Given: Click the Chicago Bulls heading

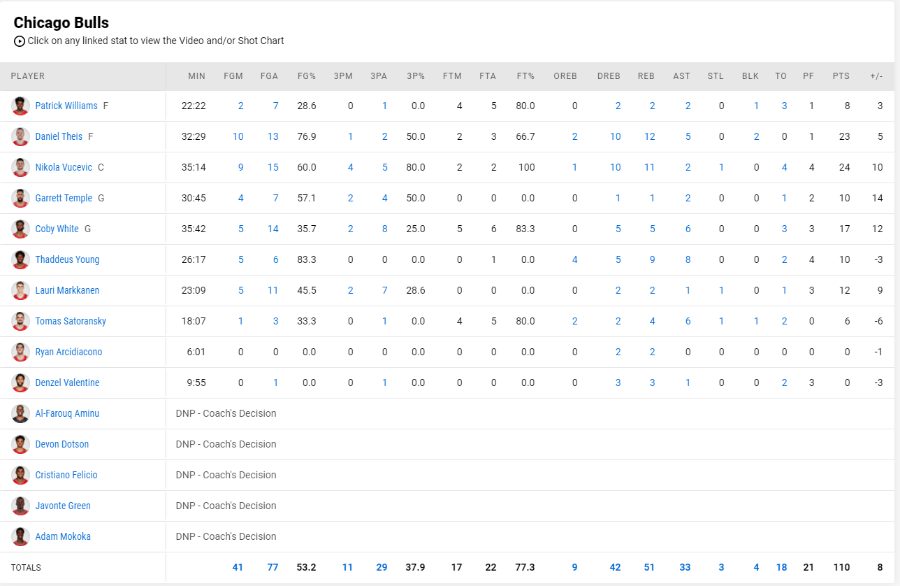Looking at the screenshot, I should click(61, 22).
